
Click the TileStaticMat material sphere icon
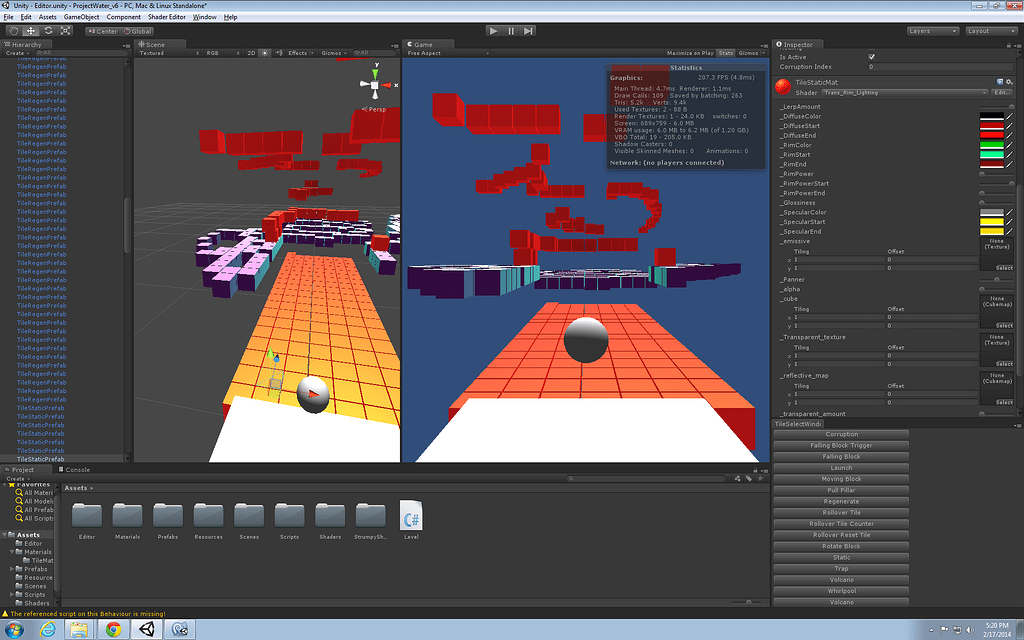pyautogui.click(x=784, y=86)
